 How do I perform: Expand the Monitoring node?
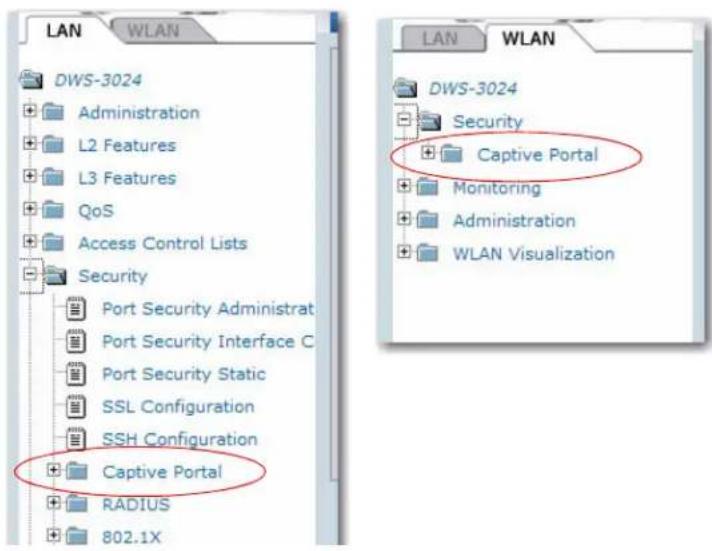tap(404, 185)
